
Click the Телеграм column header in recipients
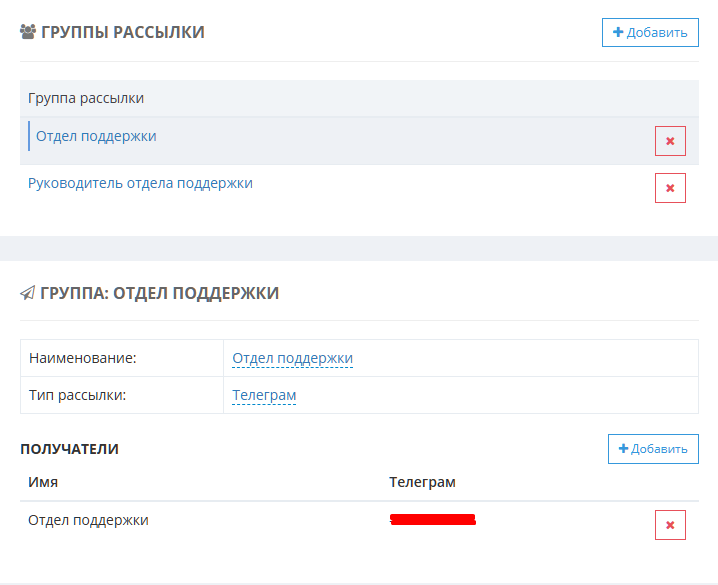422,482
